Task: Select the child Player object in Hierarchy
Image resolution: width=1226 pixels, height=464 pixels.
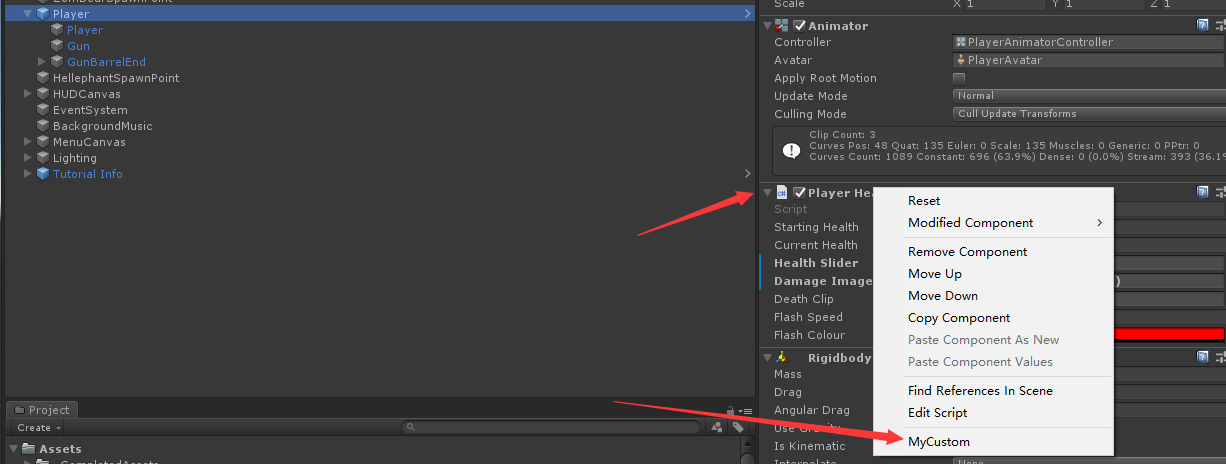Action: coord(85,30)
